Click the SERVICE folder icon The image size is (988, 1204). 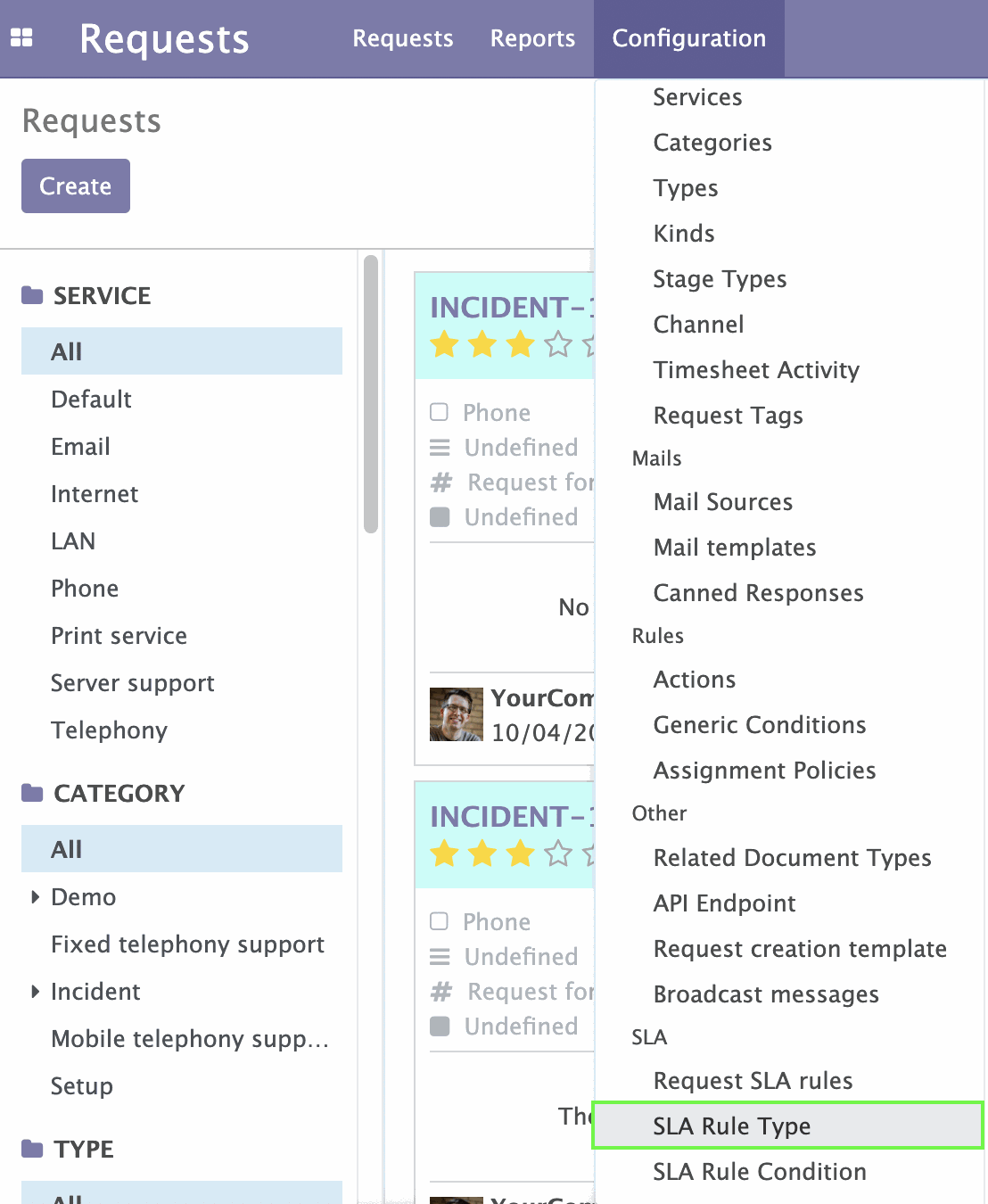pos(32,295)
